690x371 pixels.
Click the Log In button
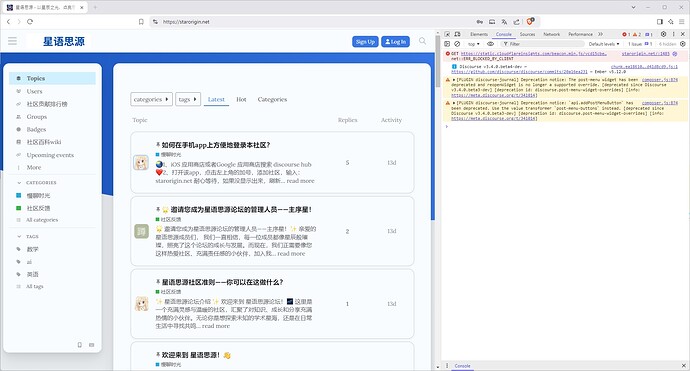(x=395, y=41)
